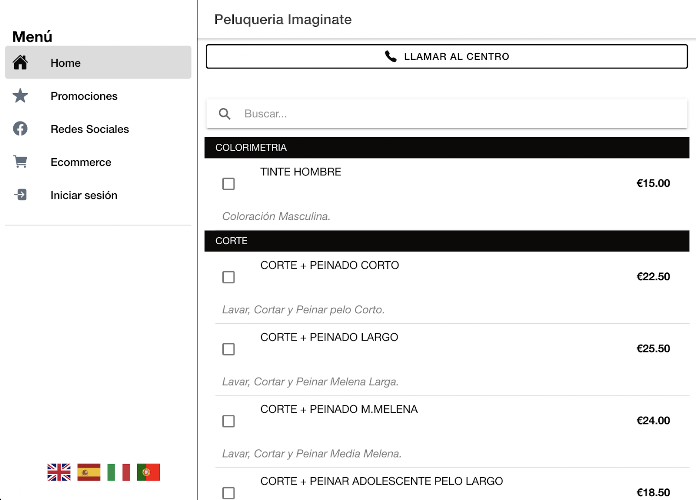
Task: Click the search magnifier icon
Action: 225,114
